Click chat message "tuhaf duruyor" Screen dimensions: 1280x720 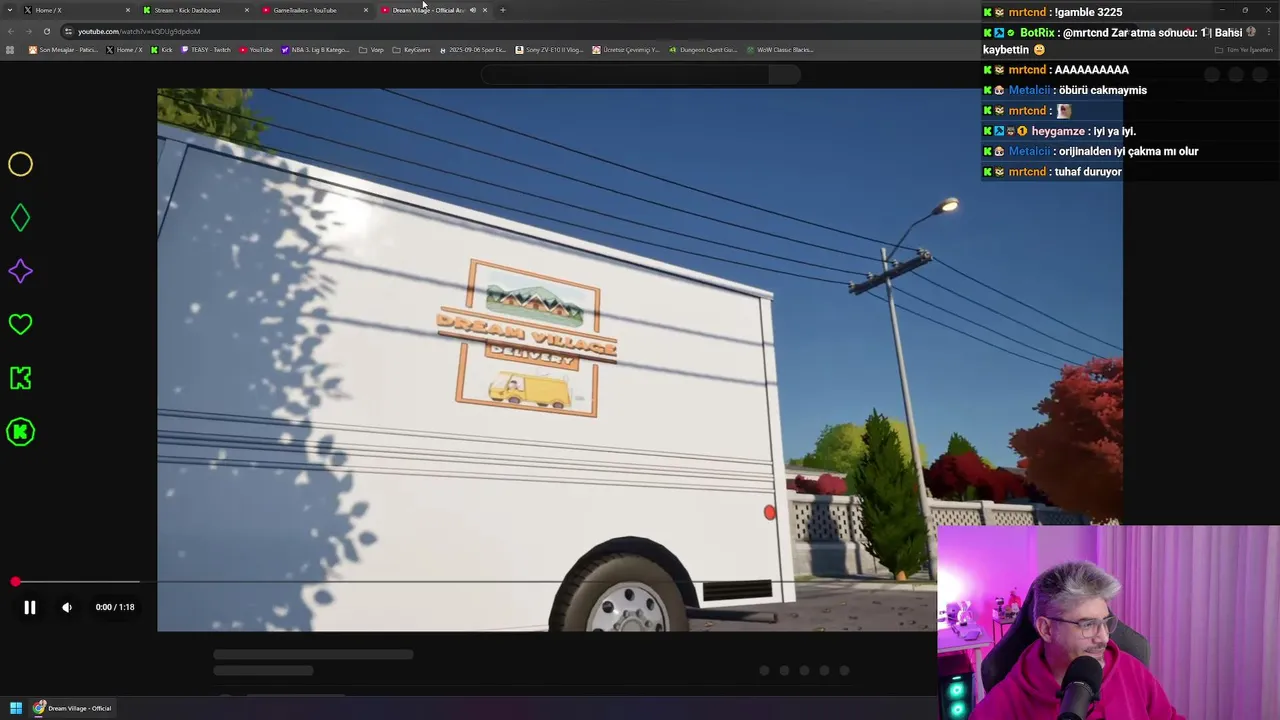click(1088, 172)
